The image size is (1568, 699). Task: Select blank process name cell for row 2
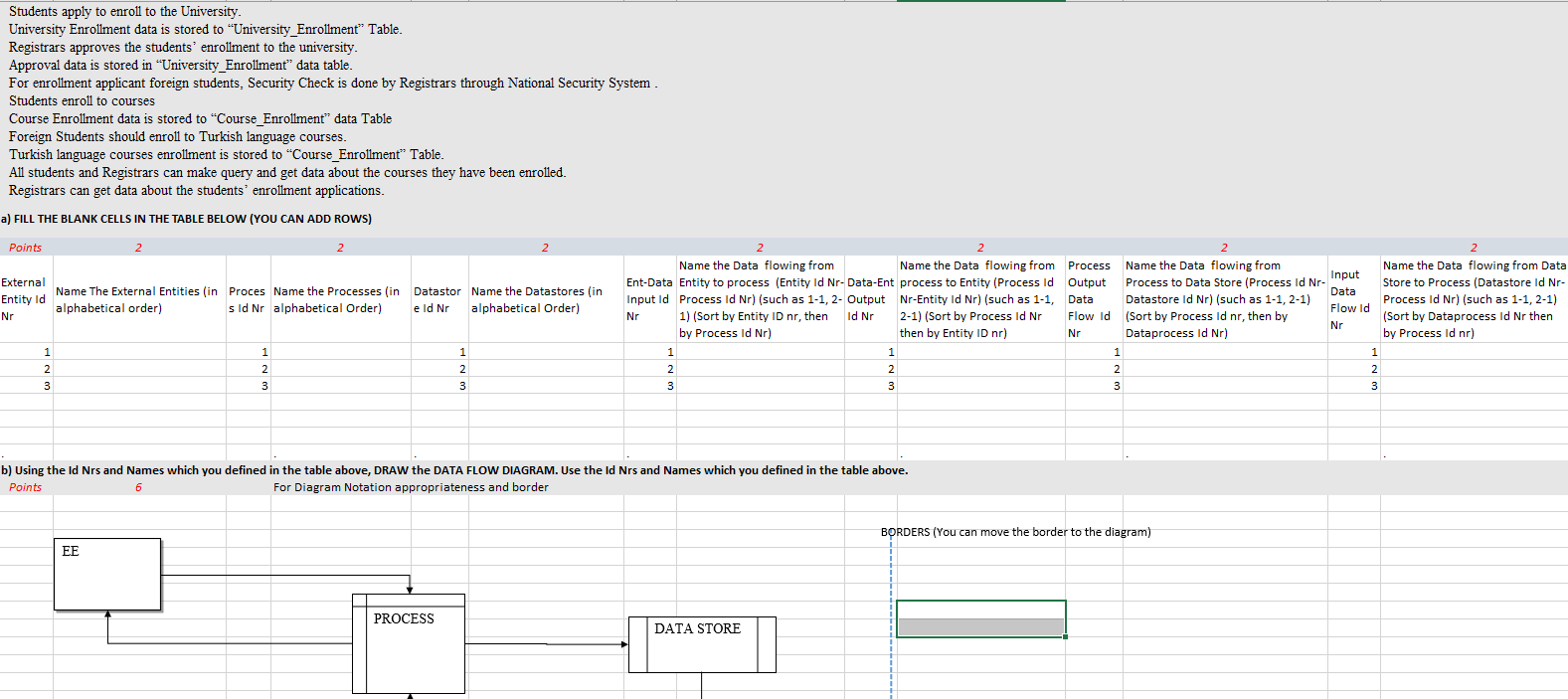[x=341, y=369]
